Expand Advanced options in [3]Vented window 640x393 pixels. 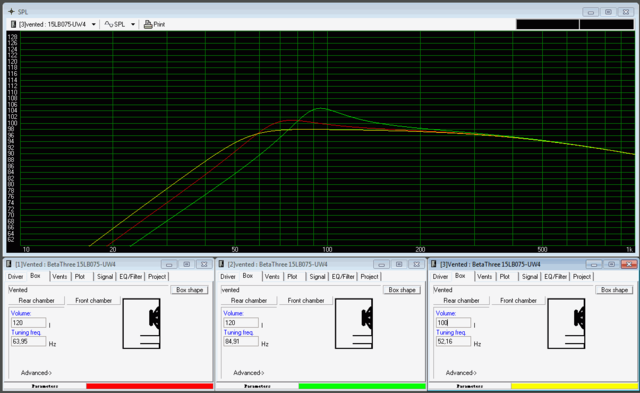(461, 373)
